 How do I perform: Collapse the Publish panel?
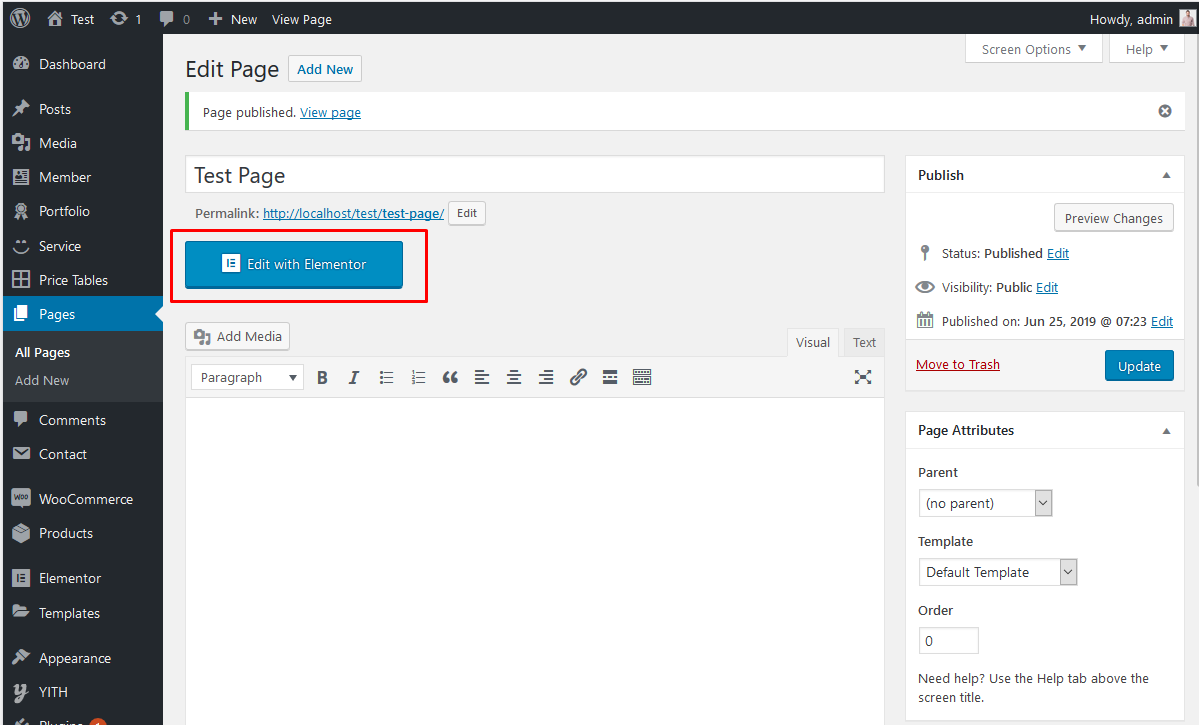pyautogui.click(x=1165, y=174)
